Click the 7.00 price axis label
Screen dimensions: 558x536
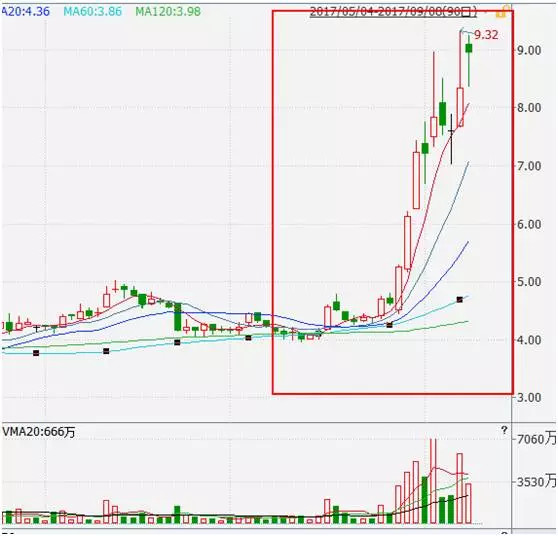click(x=529, y=166)
